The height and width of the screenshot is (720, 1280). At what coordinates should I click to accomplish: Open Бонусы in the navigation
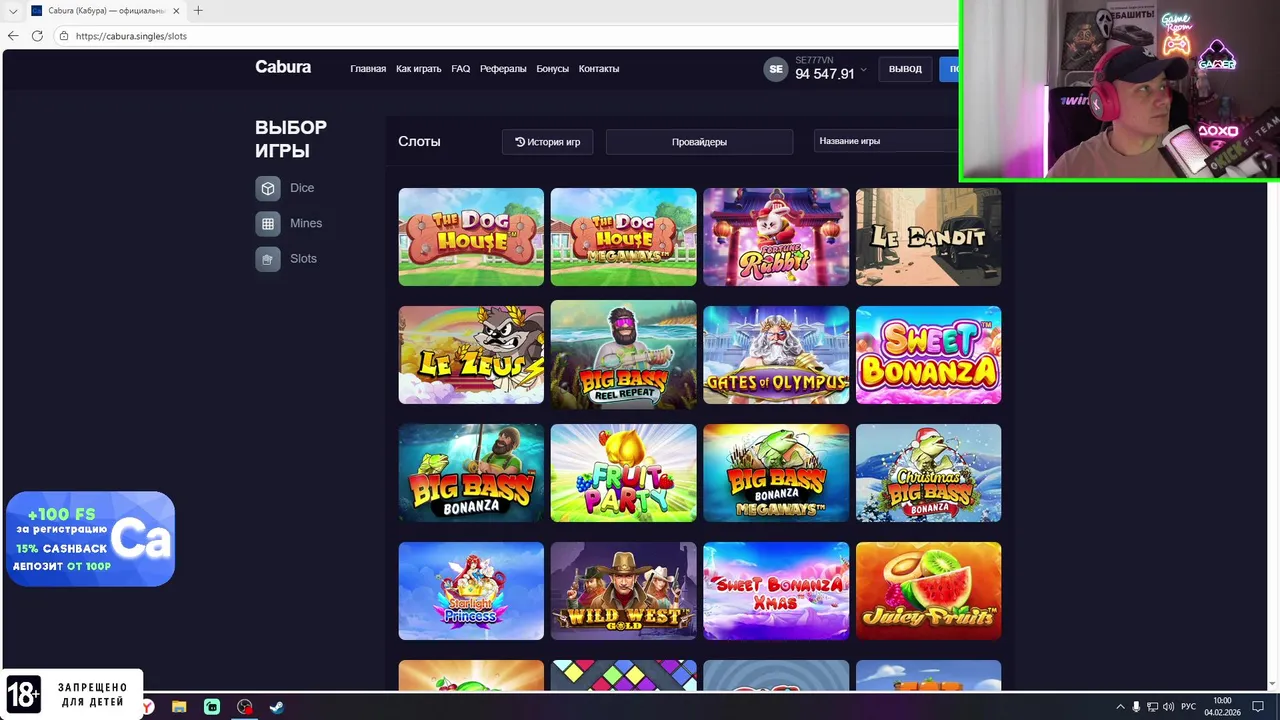pos(552,69)
